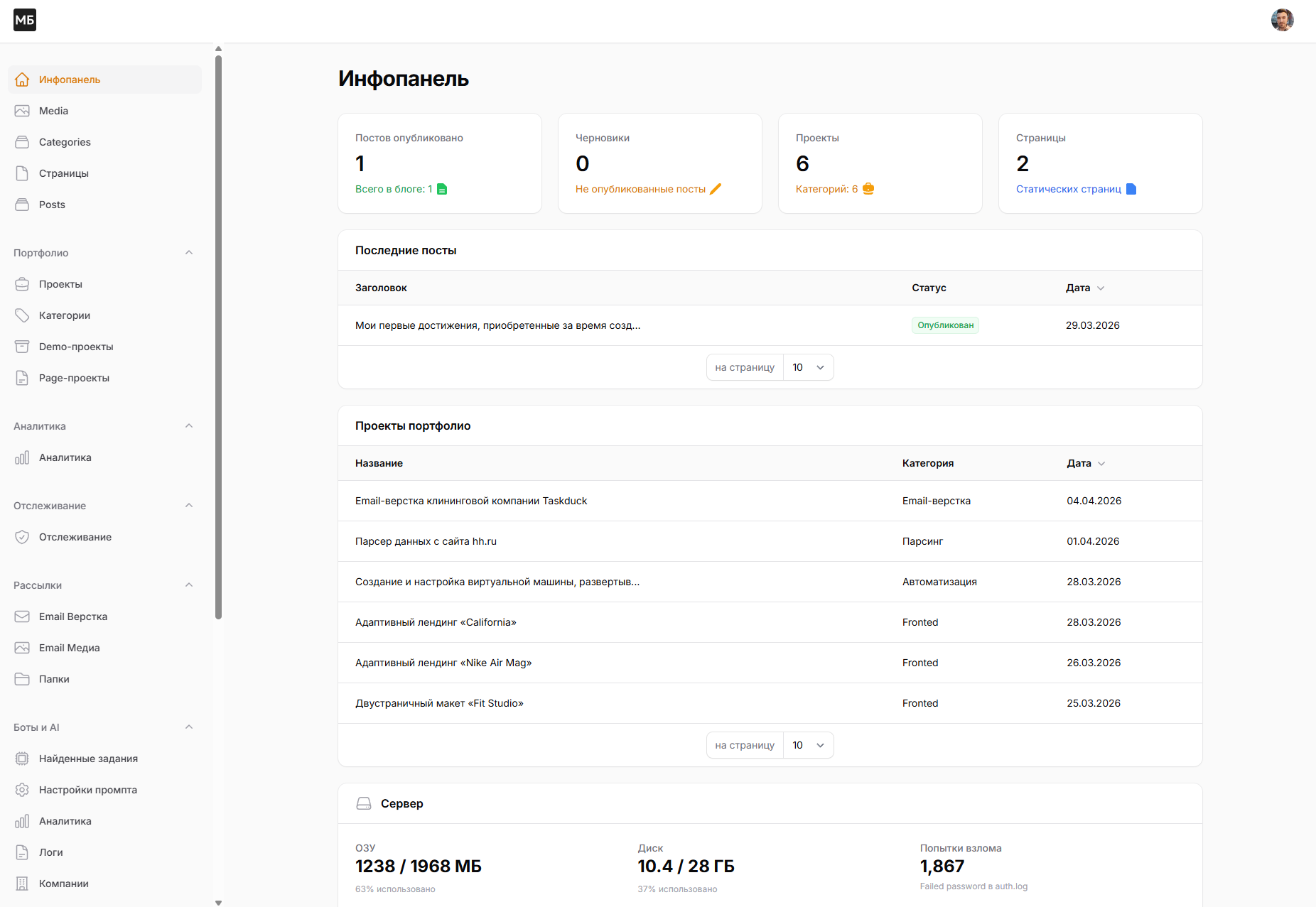The width and height of the screenshot is (1316, 907).
Task: Open the per-page dropdown under Последние посты
Action: point(808,367)
